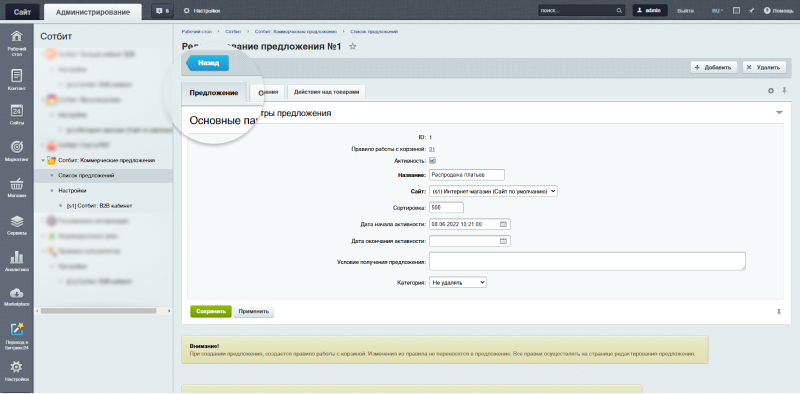
Task: Open the Аналитика chart icon
Action: (x=17, y=257)
